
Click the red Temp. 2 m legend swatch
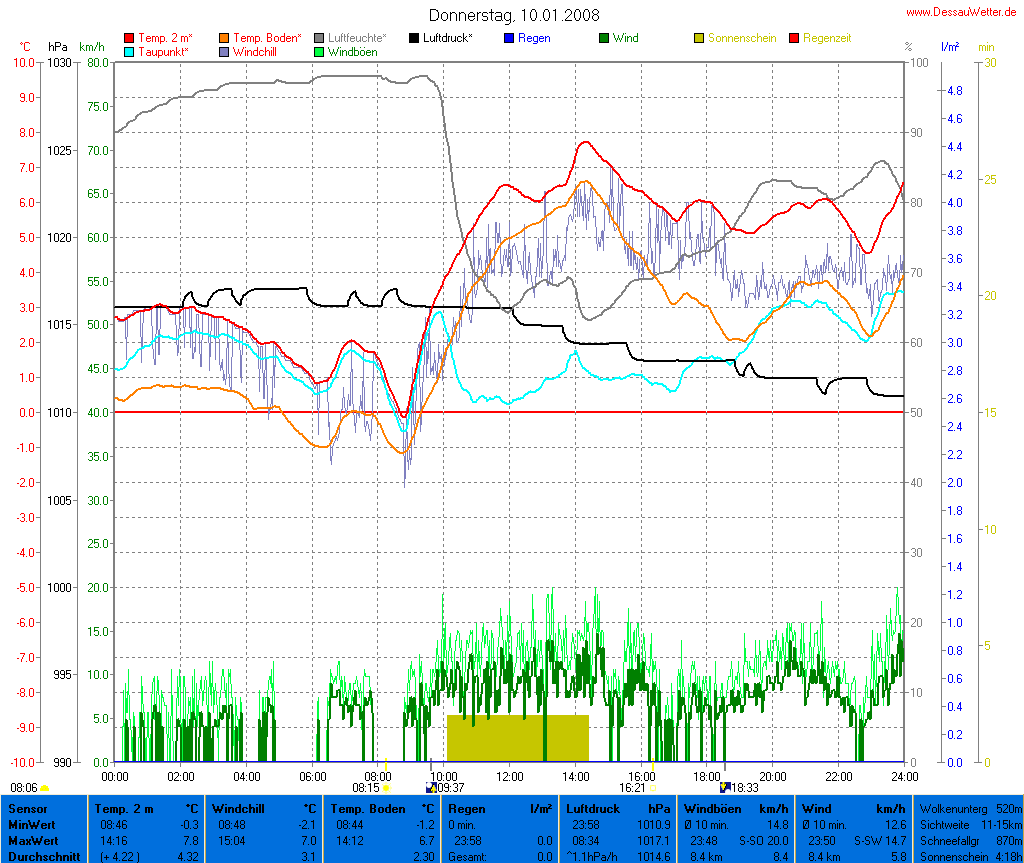[x=129, y=38]
